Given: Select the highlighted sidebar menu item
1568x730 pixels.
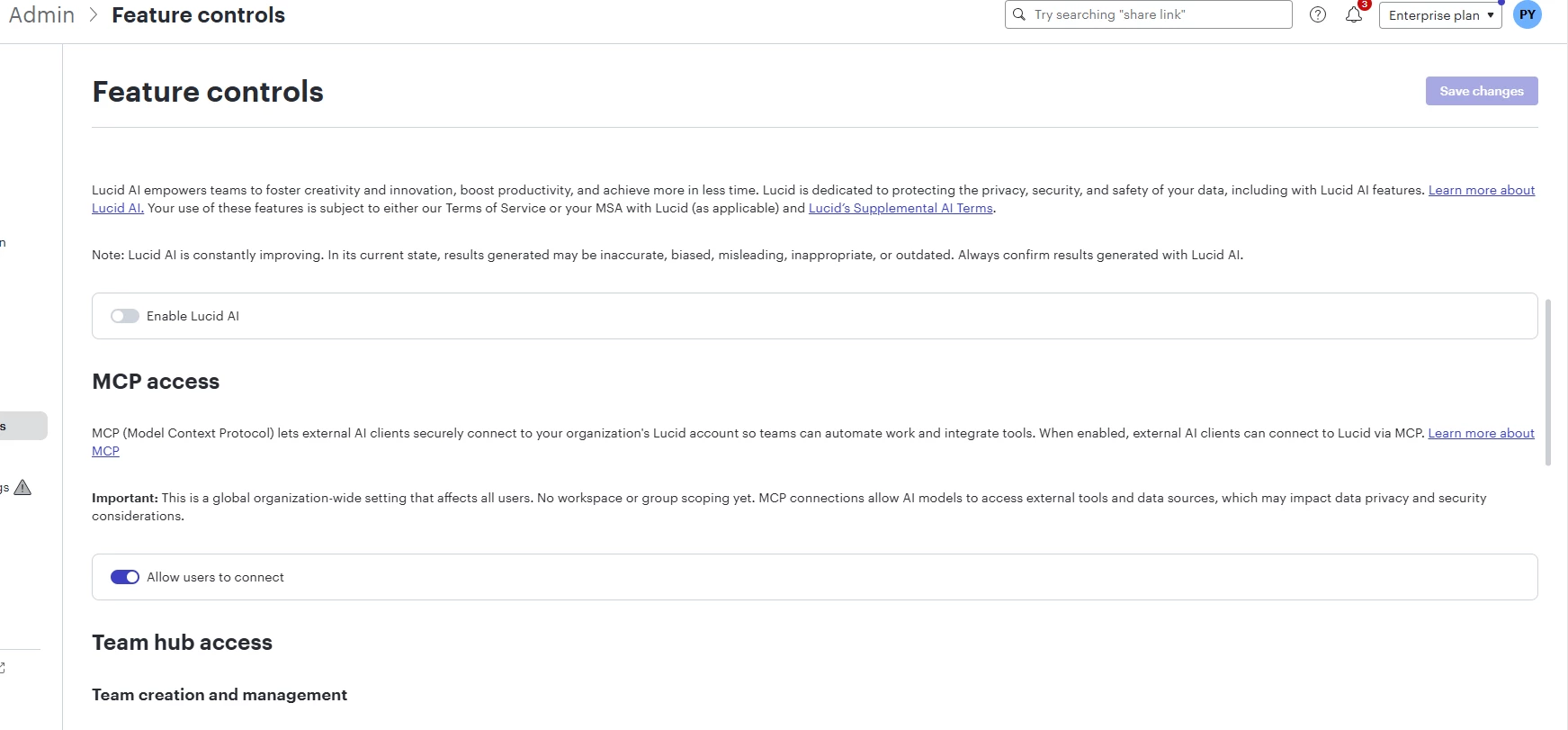Looking at the screenshot, I should click(x=23, y=426).
